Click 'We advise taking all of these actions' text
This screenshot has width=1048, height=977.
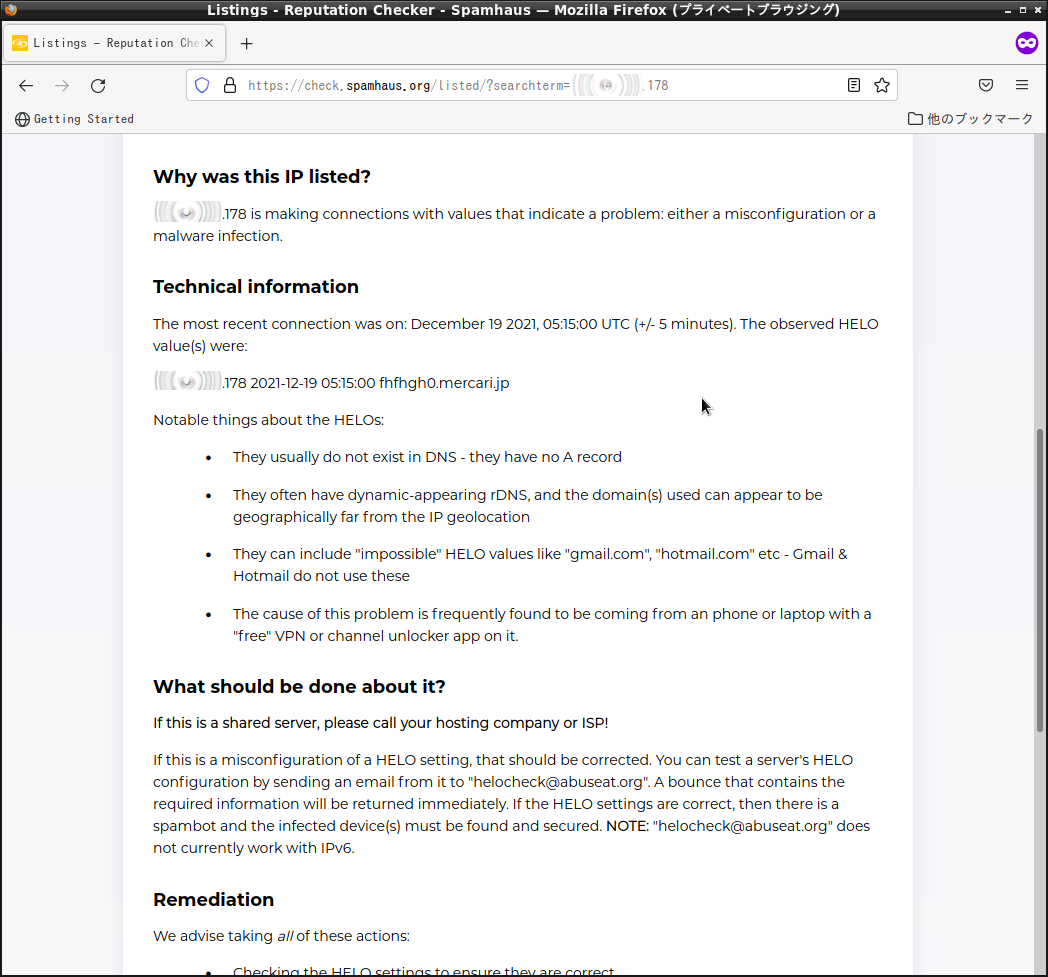pos(281,936)
